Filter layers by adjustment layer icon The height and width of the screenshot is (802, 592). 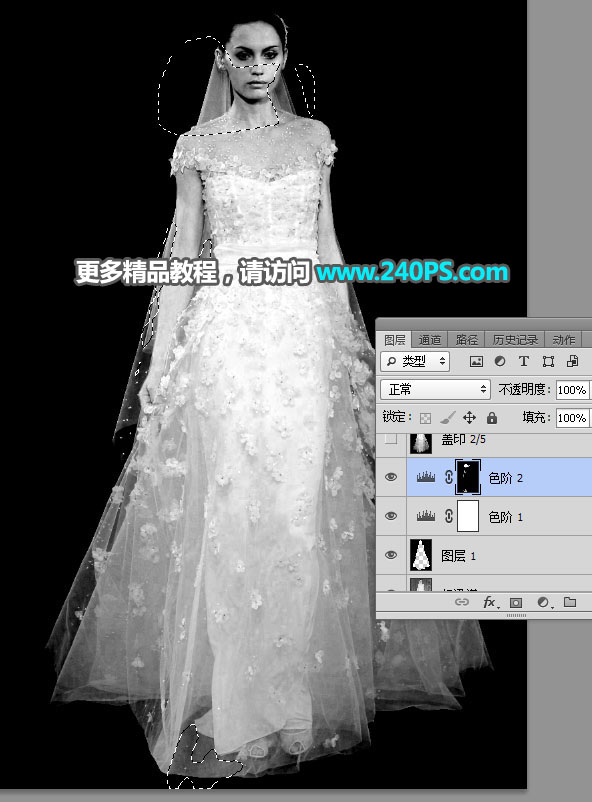[x=500, y=362]
